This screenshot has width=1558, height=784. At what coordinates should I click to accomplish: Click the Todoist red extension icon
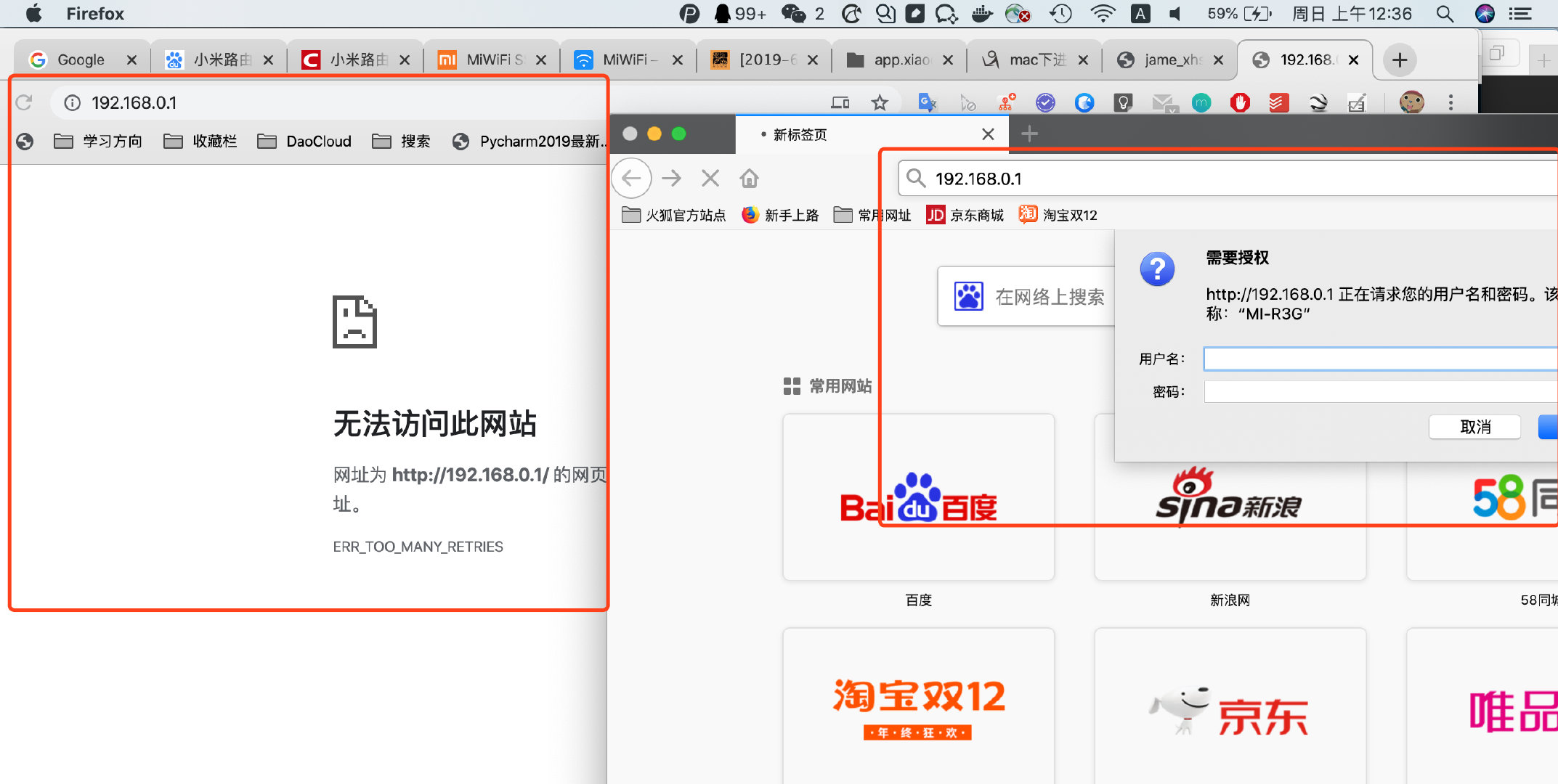[1279, 102]
